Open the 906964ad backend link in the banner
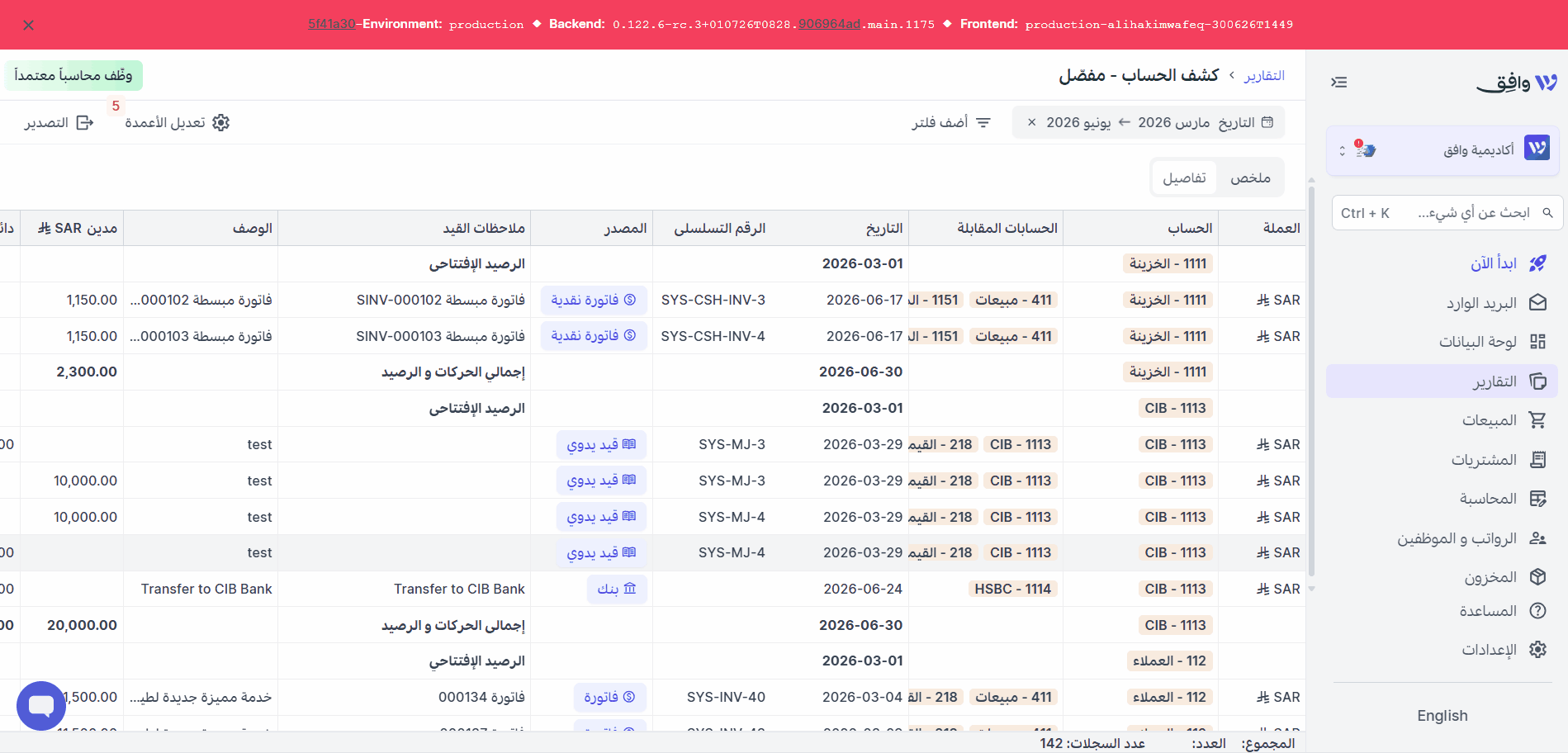This screenshot has width=1568, height=753. (x=829, y=24)
